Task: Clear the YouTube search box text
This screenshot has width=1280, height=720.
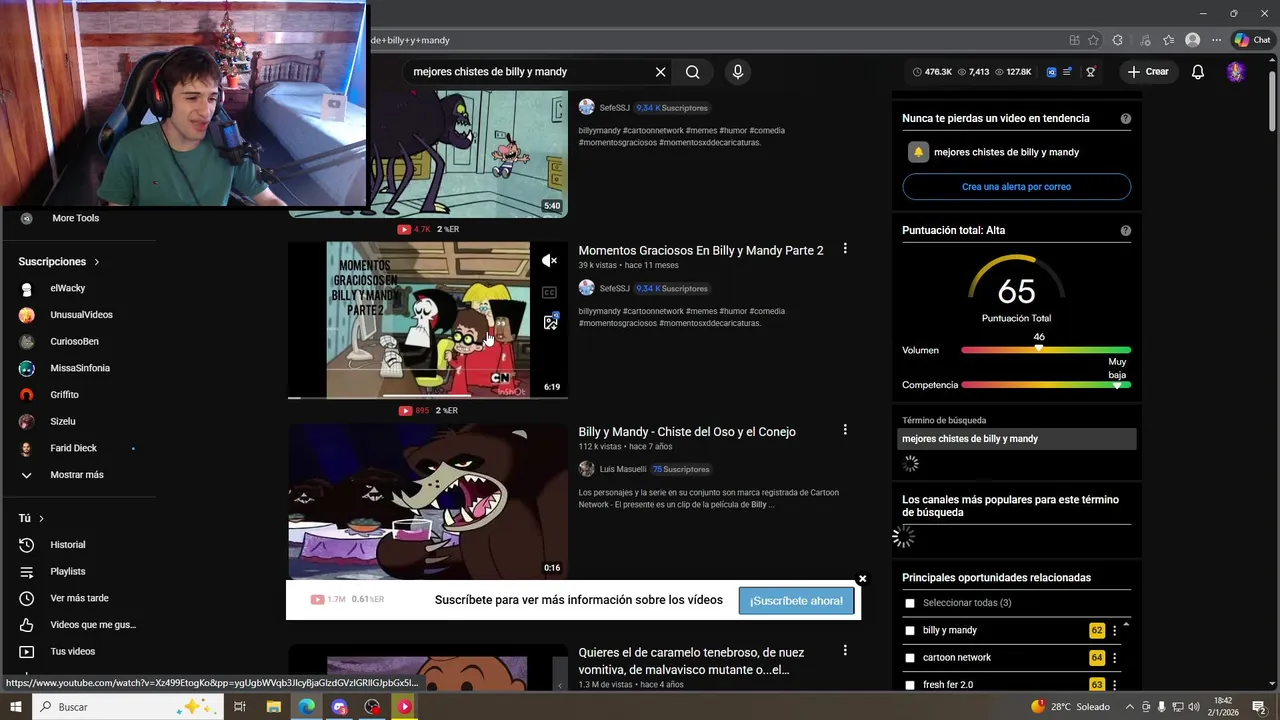Action: [x=660, y=72]
